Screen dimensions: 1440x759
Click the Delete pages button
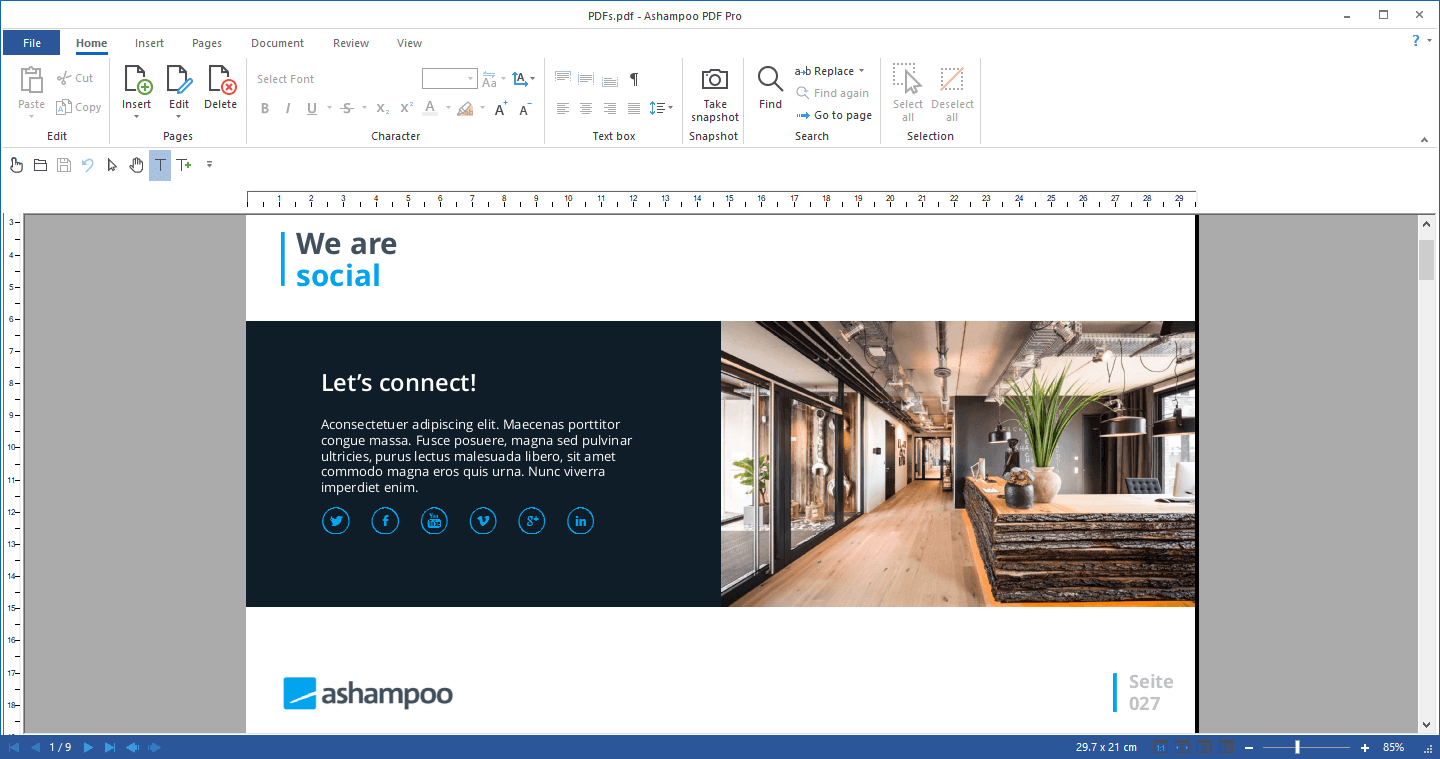pos(220,92)
